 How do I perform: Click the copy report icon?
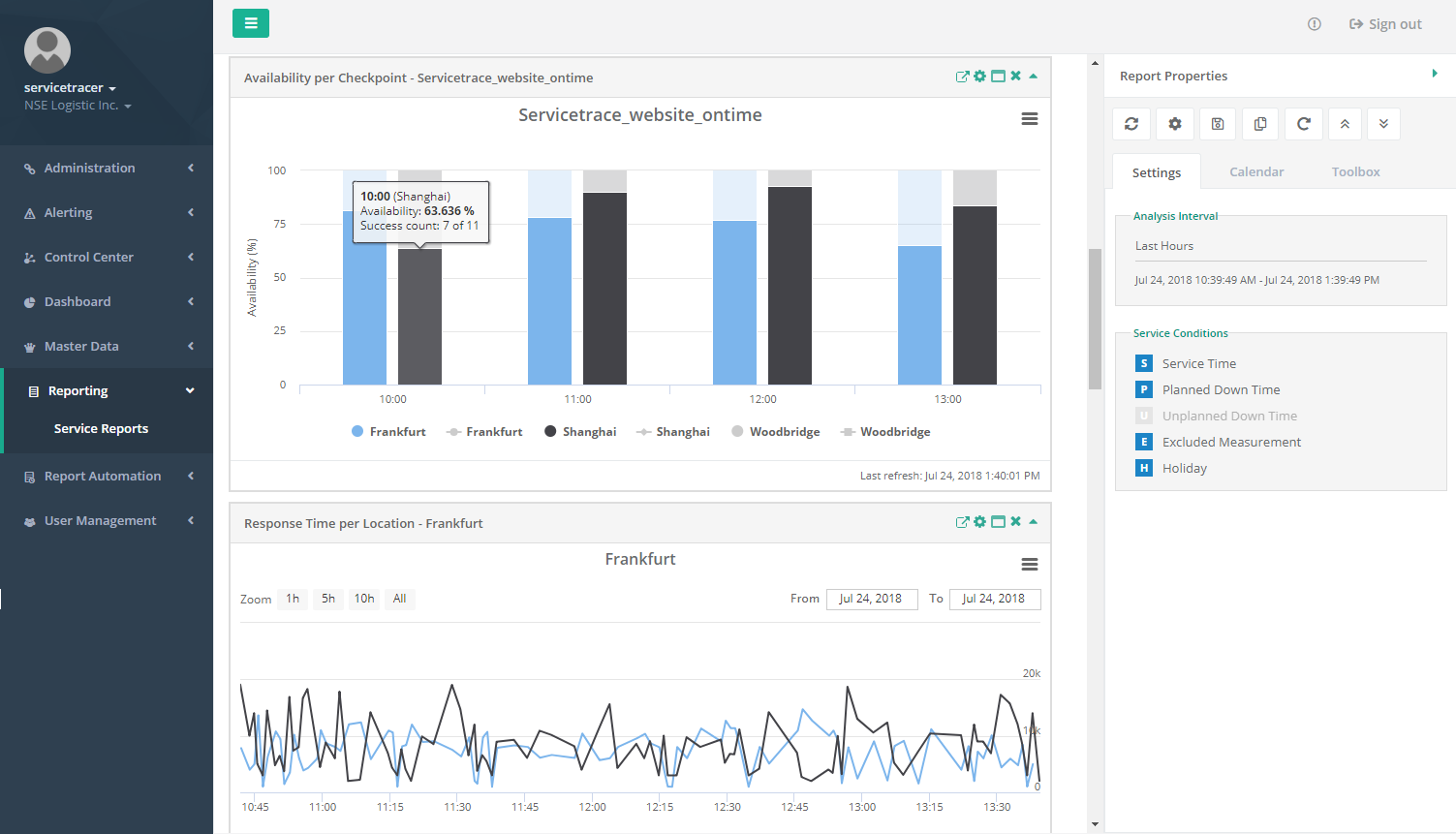1260,124
